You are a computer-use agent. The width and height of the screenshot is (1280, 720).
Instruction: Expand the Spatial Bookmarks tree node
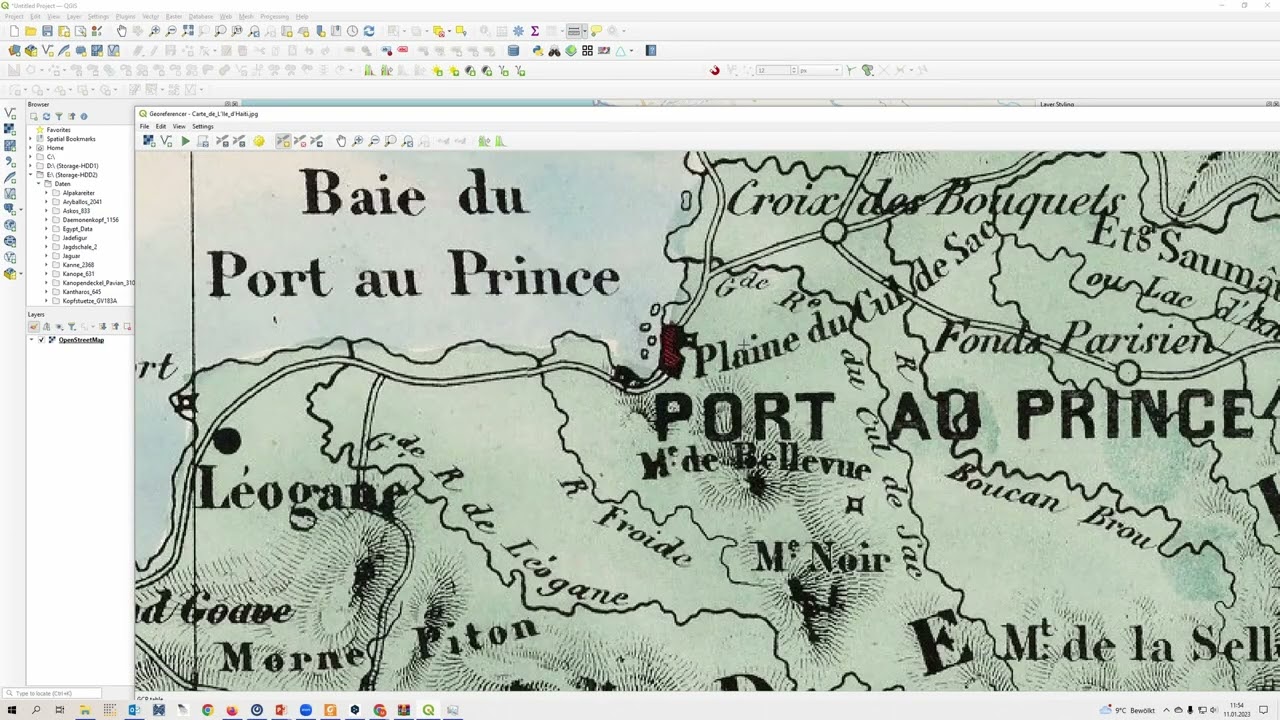coord(29,139)
